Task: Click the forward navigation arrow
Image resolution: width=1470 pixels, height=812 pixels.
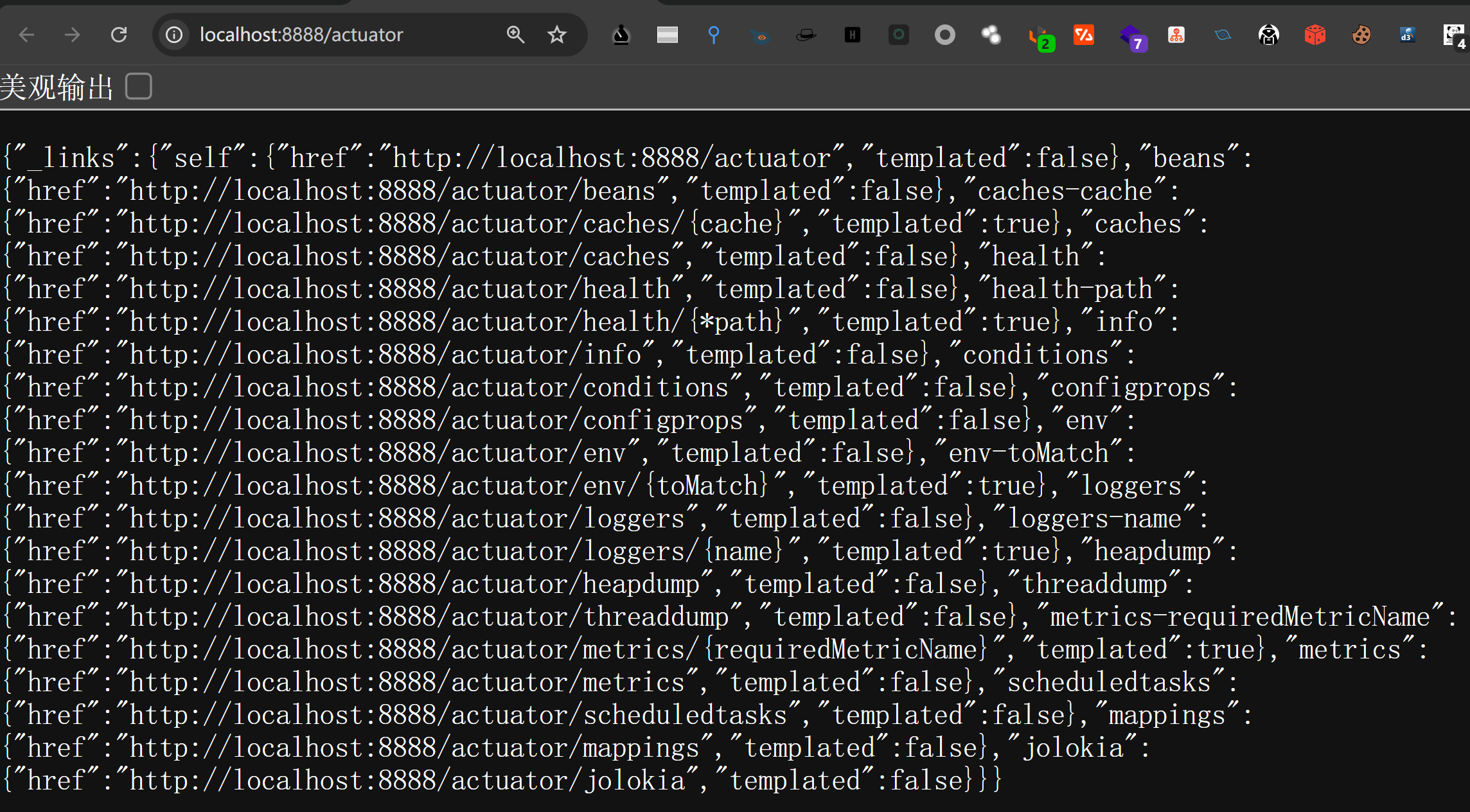Action: click(73, 35)
